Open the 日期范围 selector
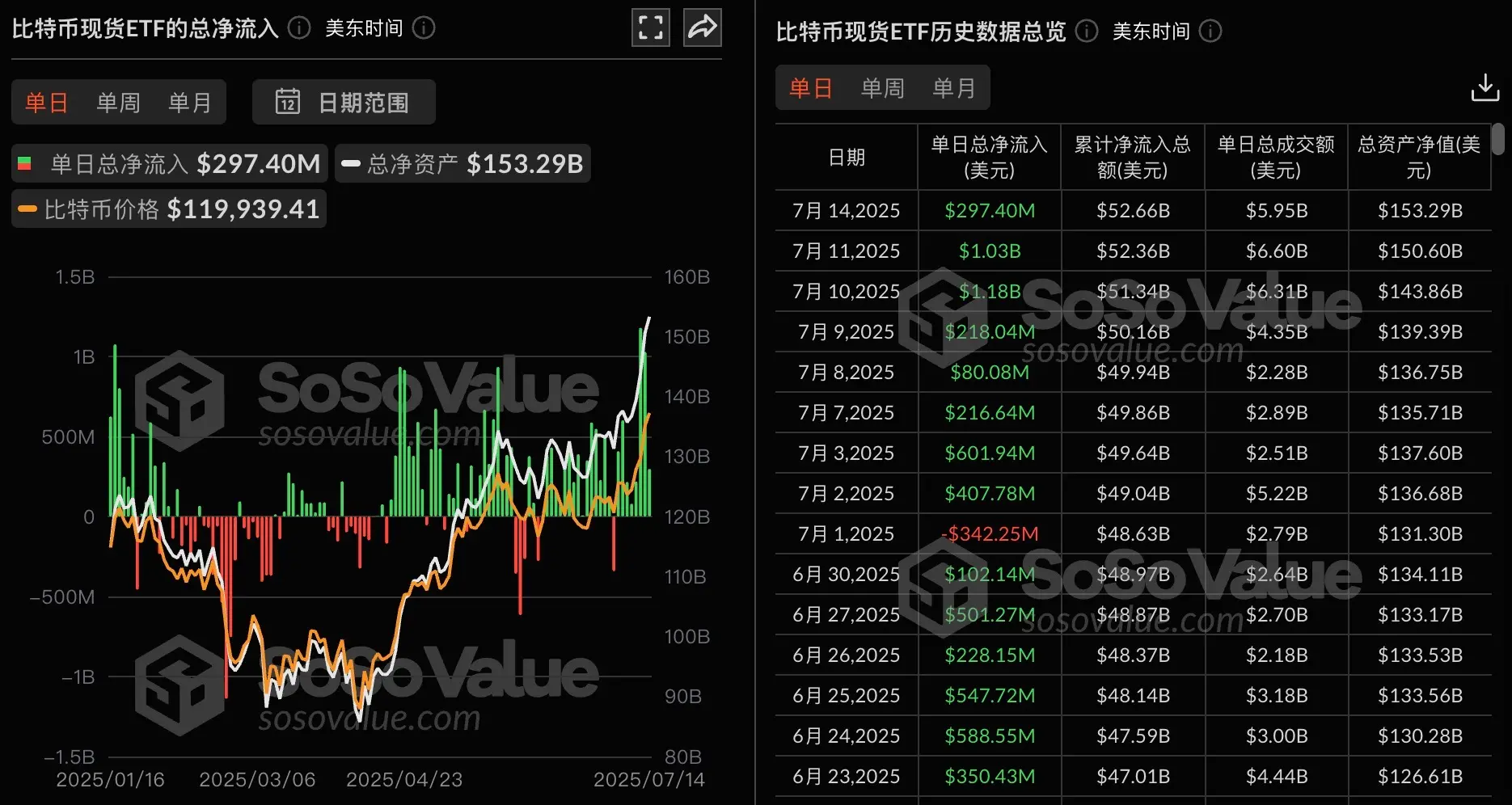The width and height of the screenshot is (1512, 805). 344,102
